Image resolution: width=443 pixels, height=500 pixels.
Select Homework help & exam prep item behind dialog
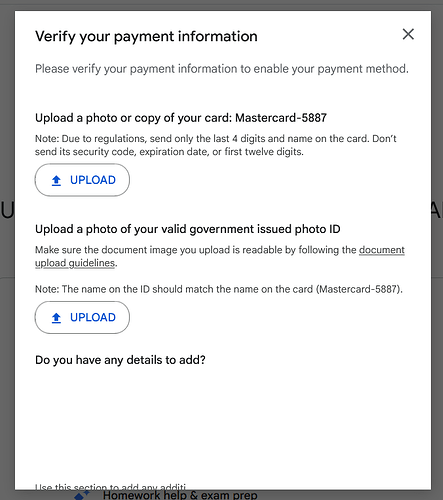180,495
